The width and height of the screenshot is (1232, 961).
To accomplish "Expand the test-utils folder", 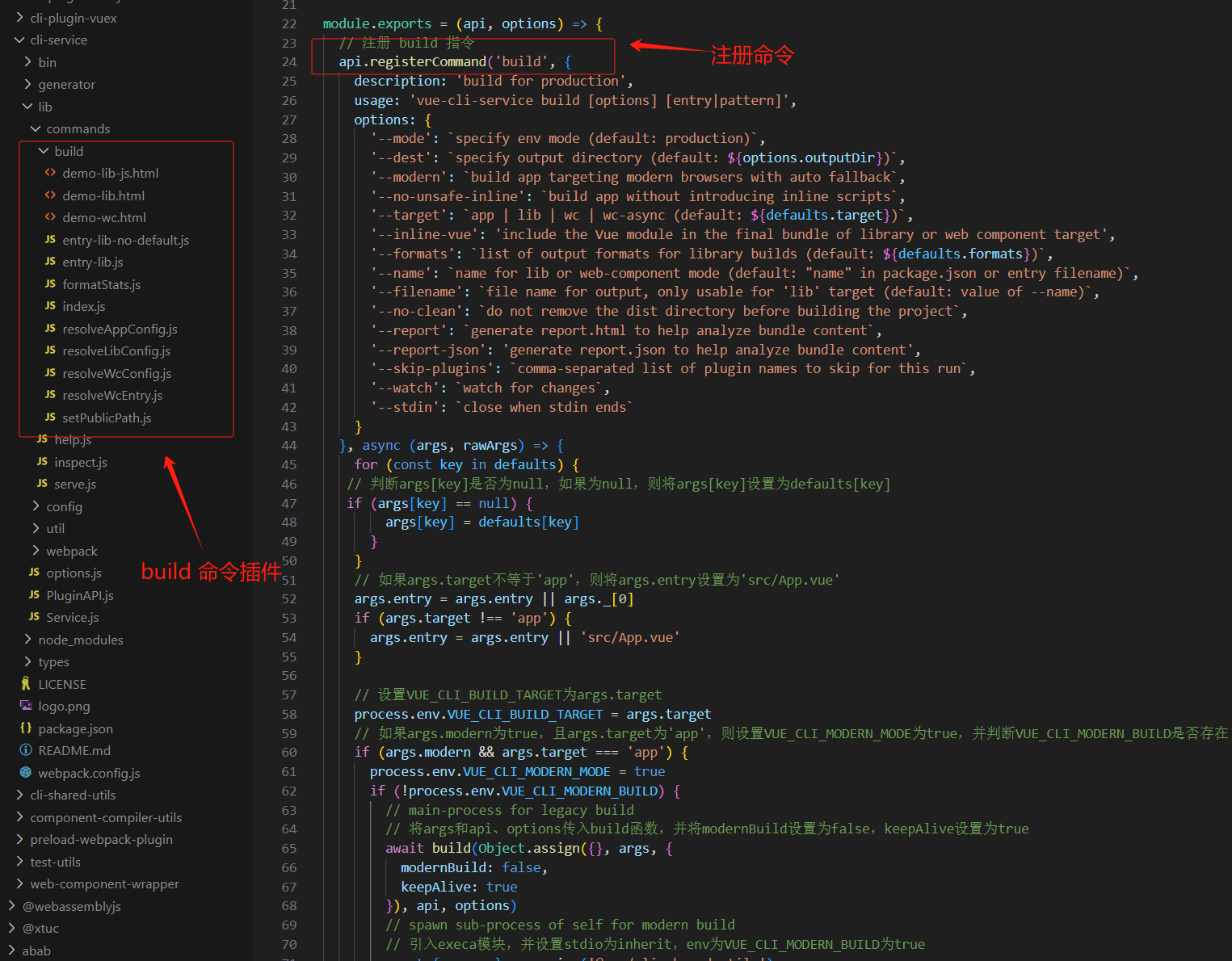I will [x=19, y=862].
